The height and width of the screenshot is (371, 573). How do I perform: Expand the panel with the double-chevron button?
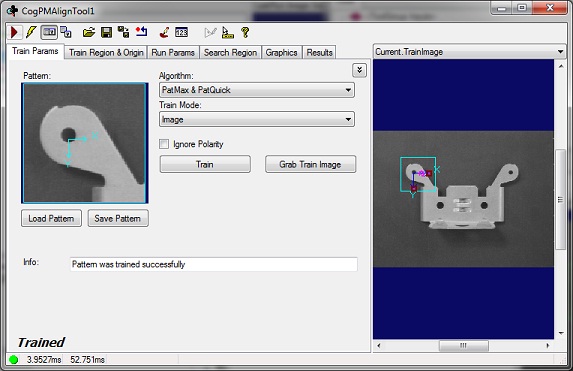click(x=360, y=70)
